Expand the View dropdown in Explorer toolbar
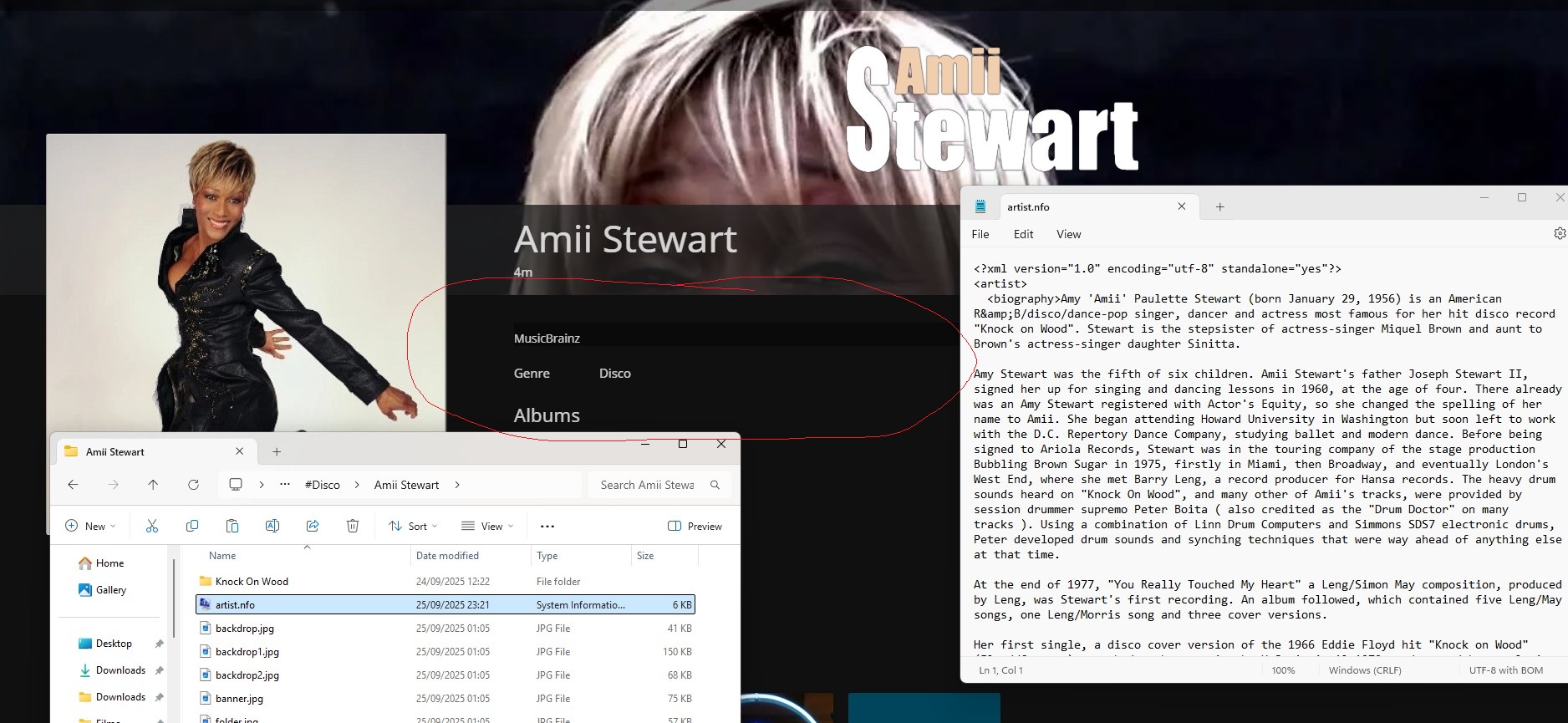1568x723 pixels. 487,526
